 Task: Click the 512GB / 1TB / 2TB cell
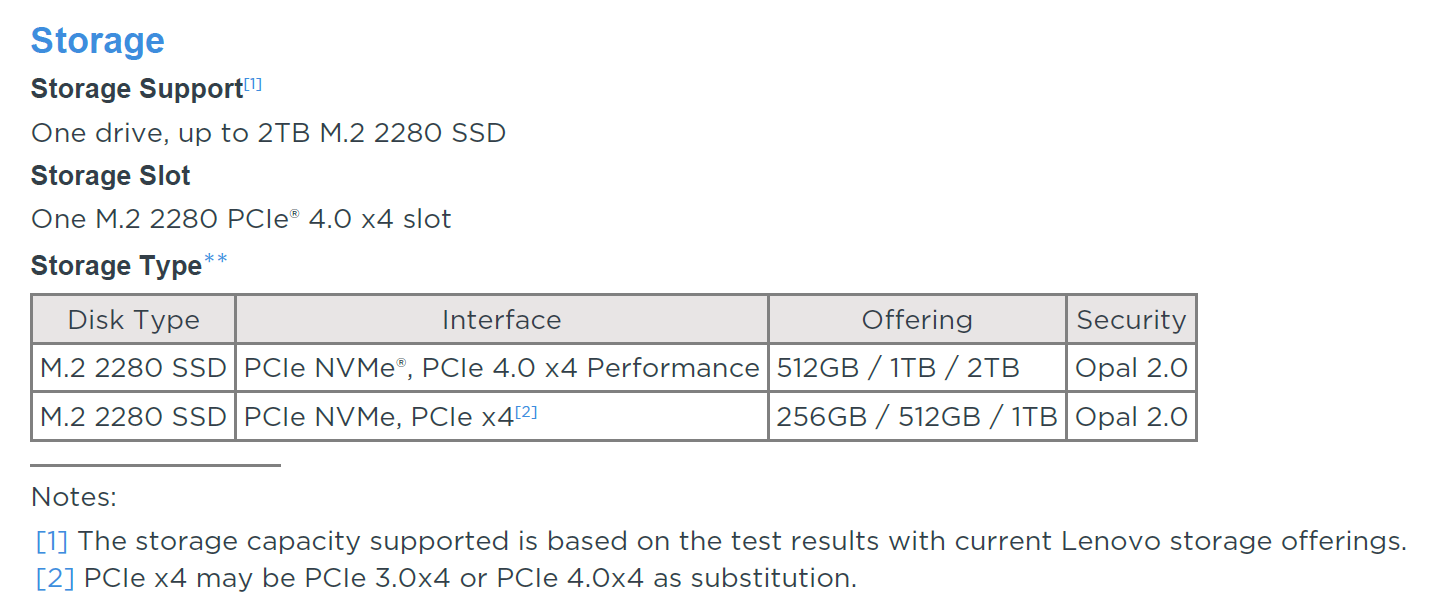917,368
